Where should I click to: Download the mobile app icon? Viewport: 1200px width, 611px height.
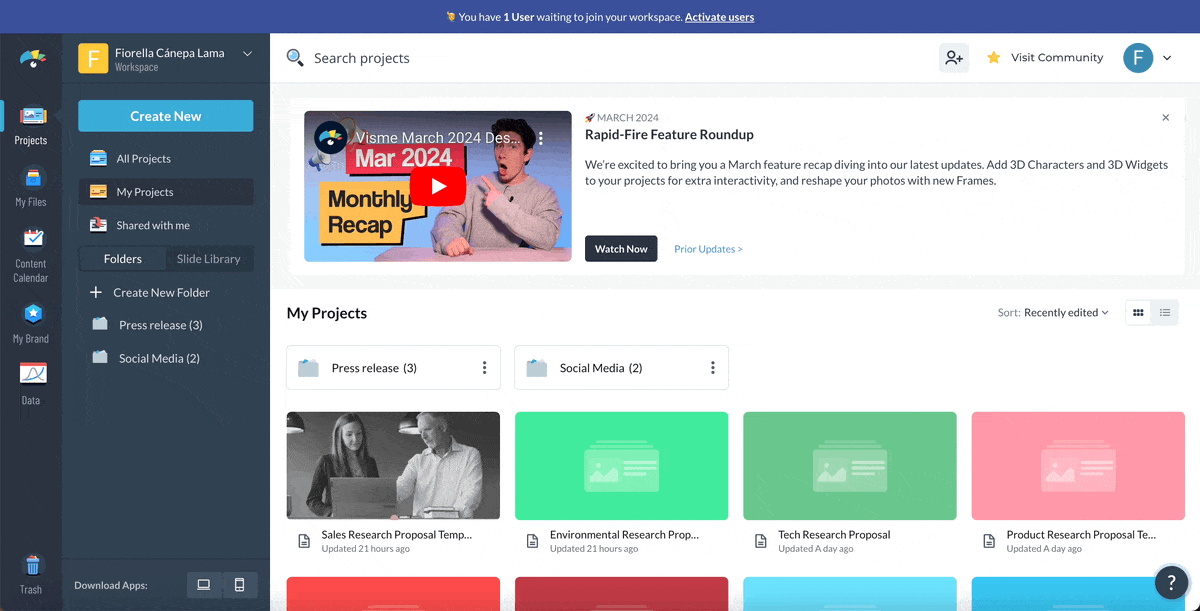(x=239, y=585)
